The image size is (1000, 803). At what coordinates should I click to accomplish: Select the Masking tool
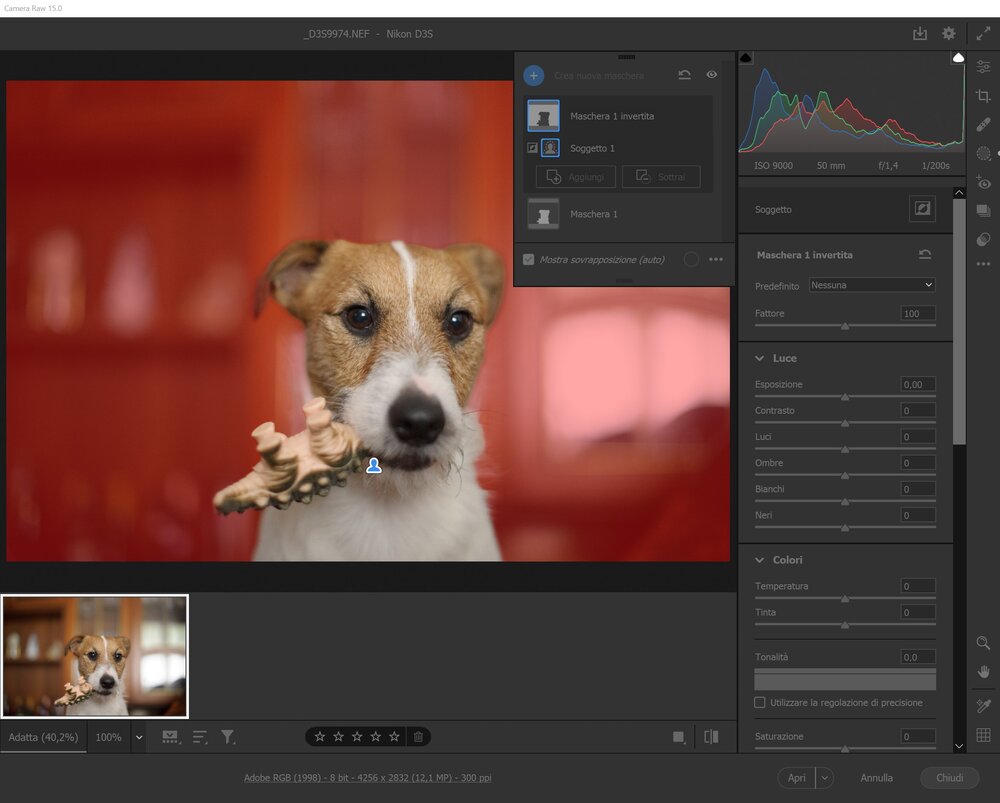coord(983,153)
